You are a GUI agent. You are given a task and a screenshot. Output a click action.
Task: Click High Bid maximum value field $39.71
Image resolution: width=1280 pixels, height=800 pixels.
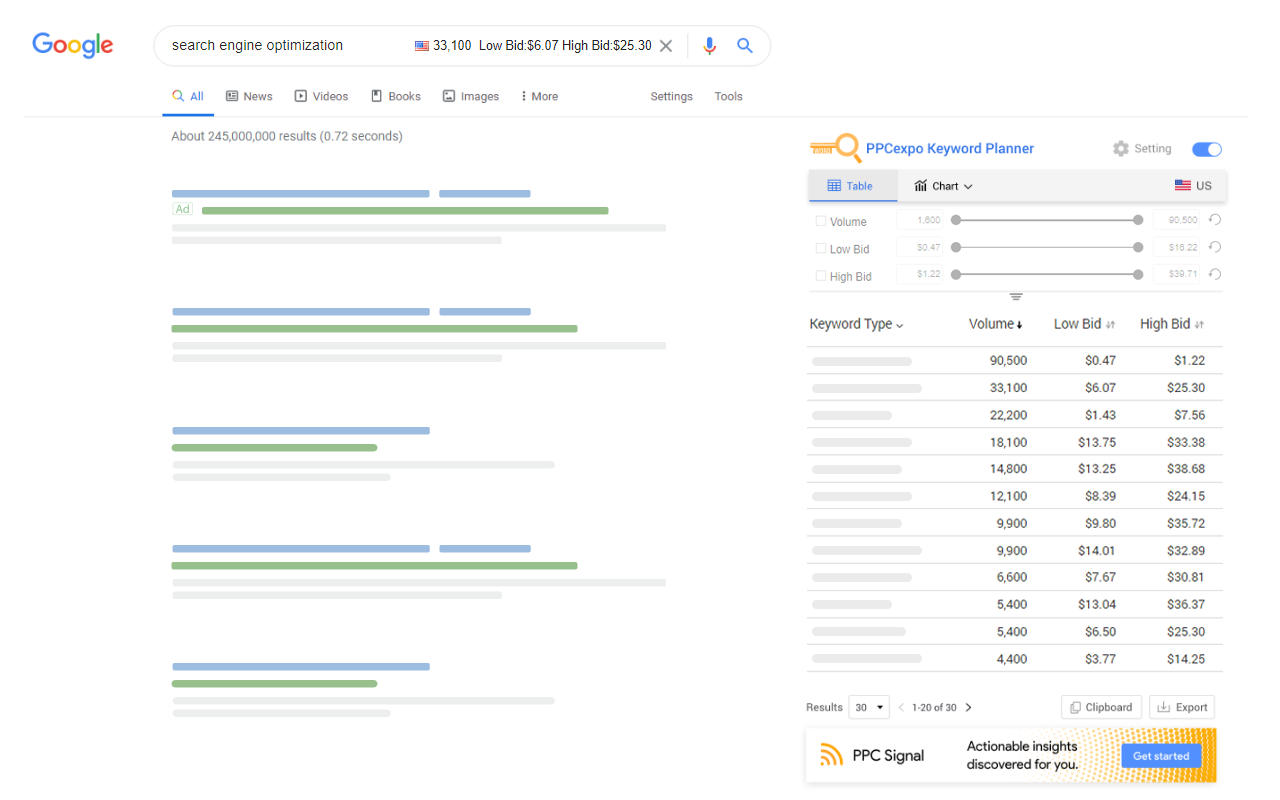coord(1177,274)
